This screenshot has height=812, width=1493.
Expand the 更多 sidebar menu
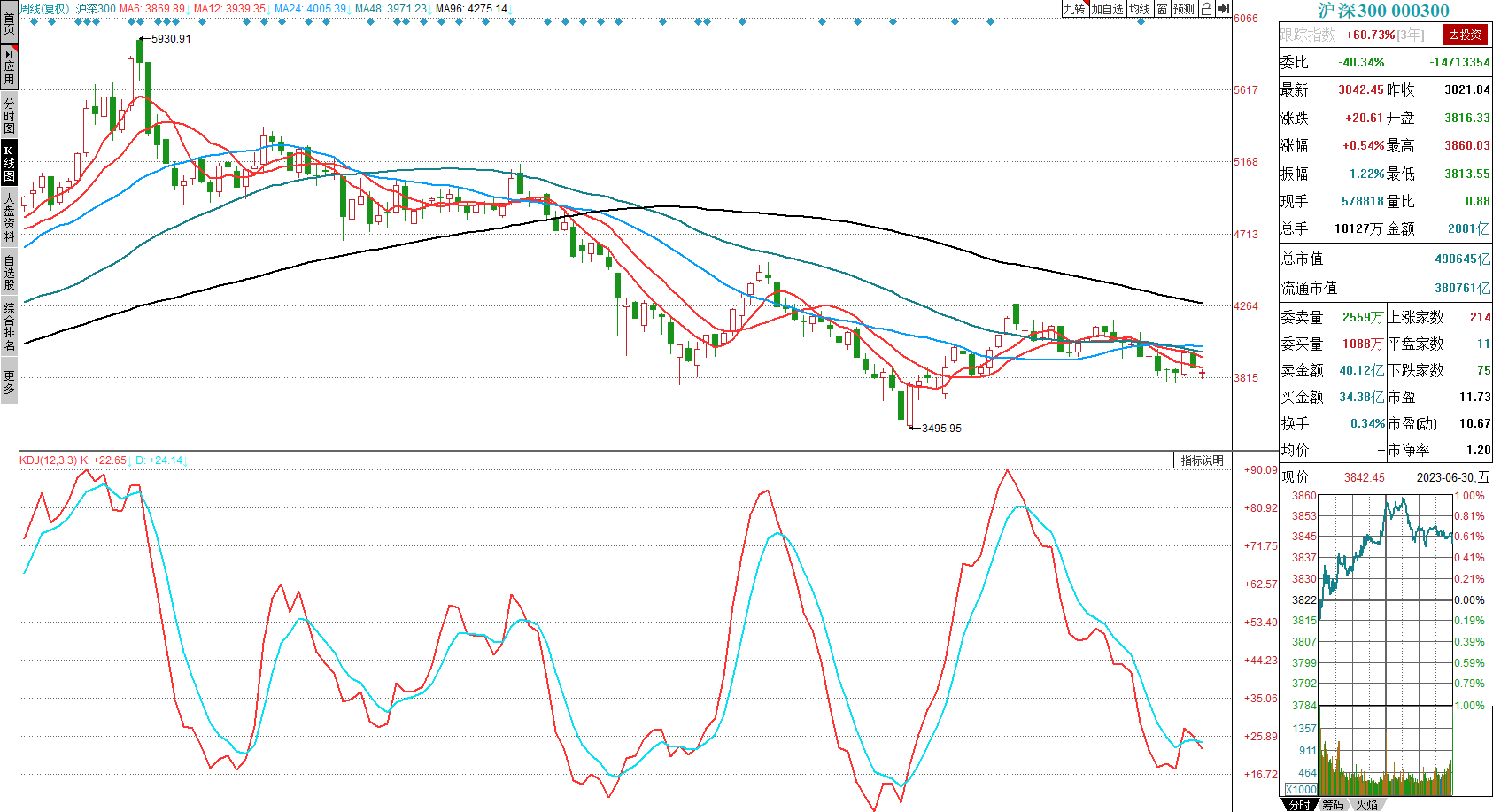coord(9,382)
